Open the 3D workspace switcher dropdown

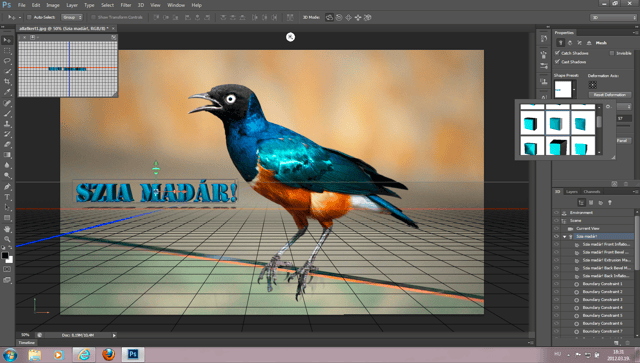(613, 18)
